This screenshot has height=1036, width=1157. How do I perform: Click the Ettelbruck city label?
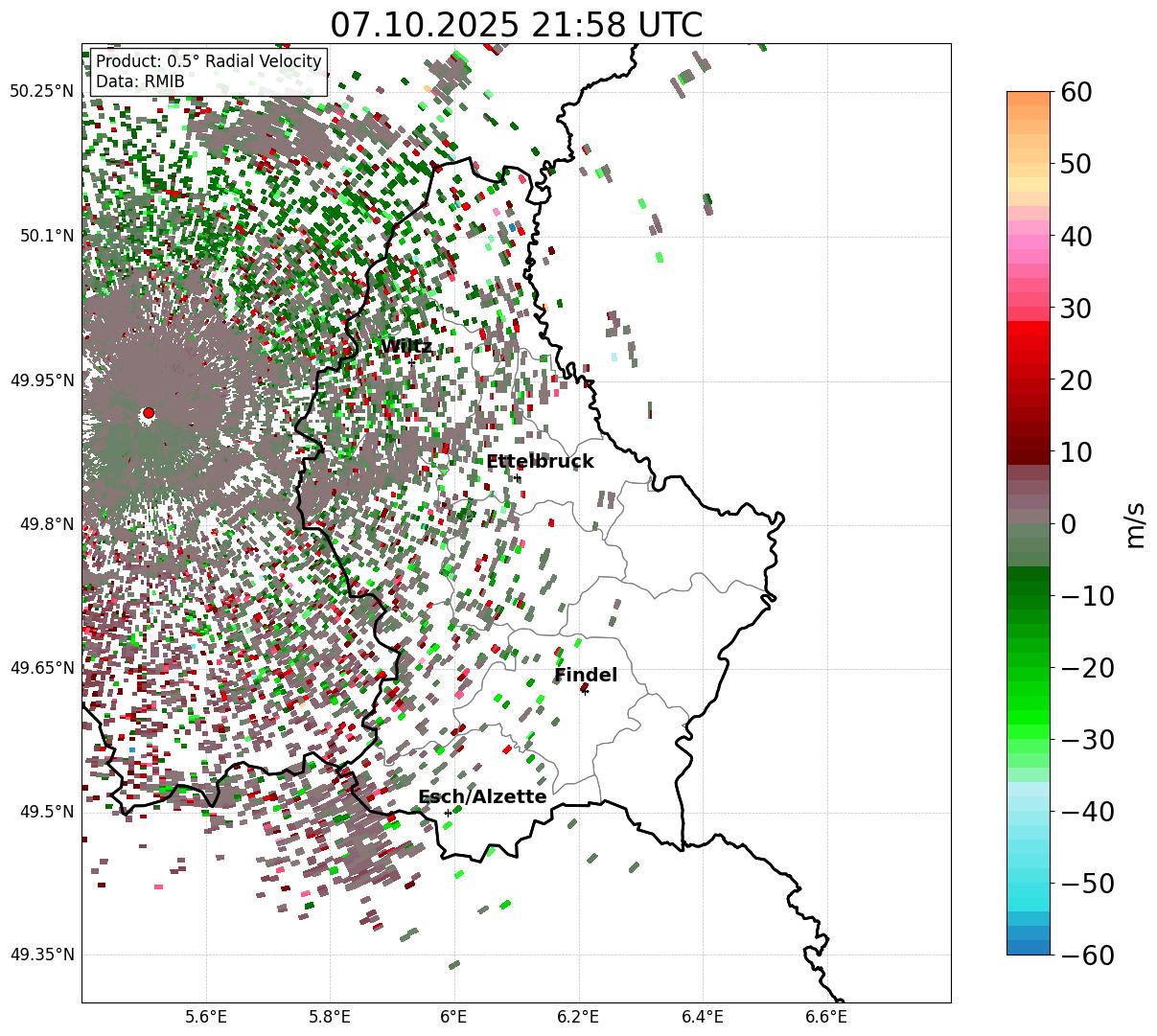[540, 462]
